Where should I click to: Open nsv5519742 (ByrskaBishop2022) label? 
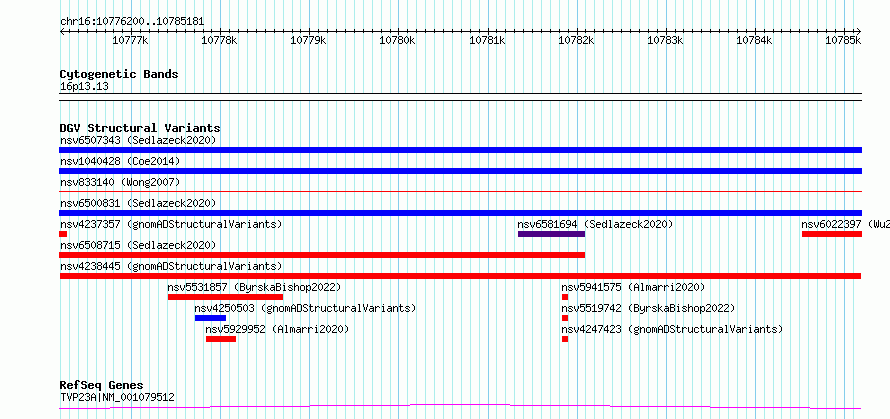pyautogui.click(x=648, y=308)
